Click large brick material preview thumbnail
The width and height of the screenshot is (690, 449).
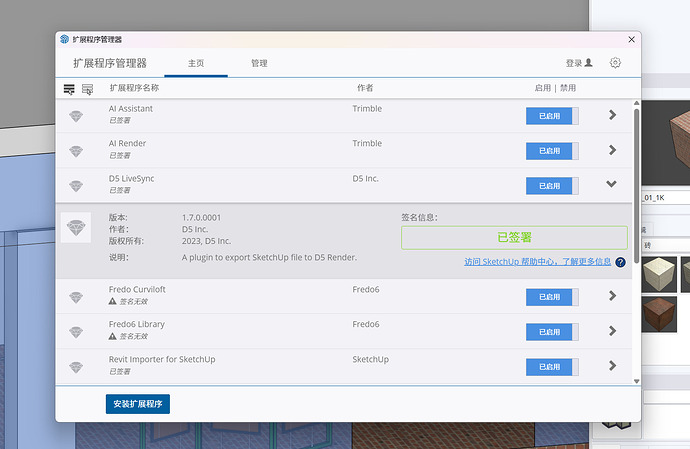click(x=665, y=142)
